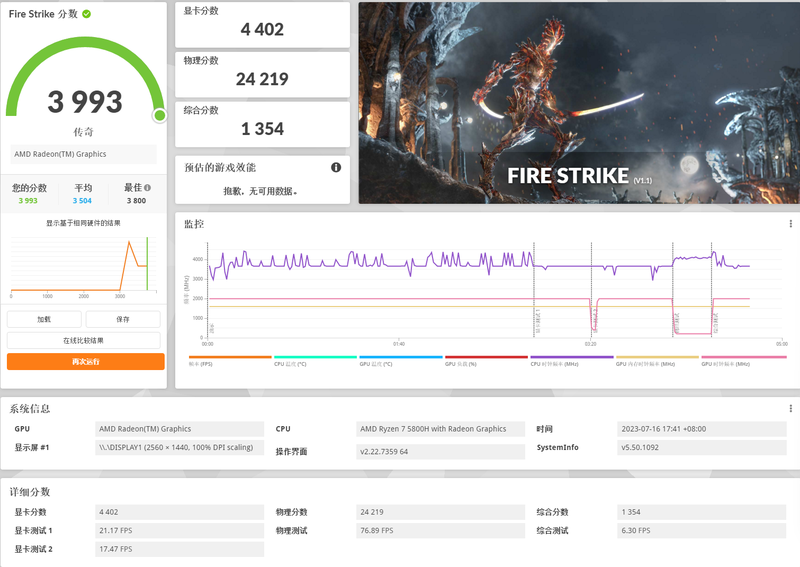Click the 03:20 marker line in monitoring chart
800x567 pixels.
tap(591, 290)
